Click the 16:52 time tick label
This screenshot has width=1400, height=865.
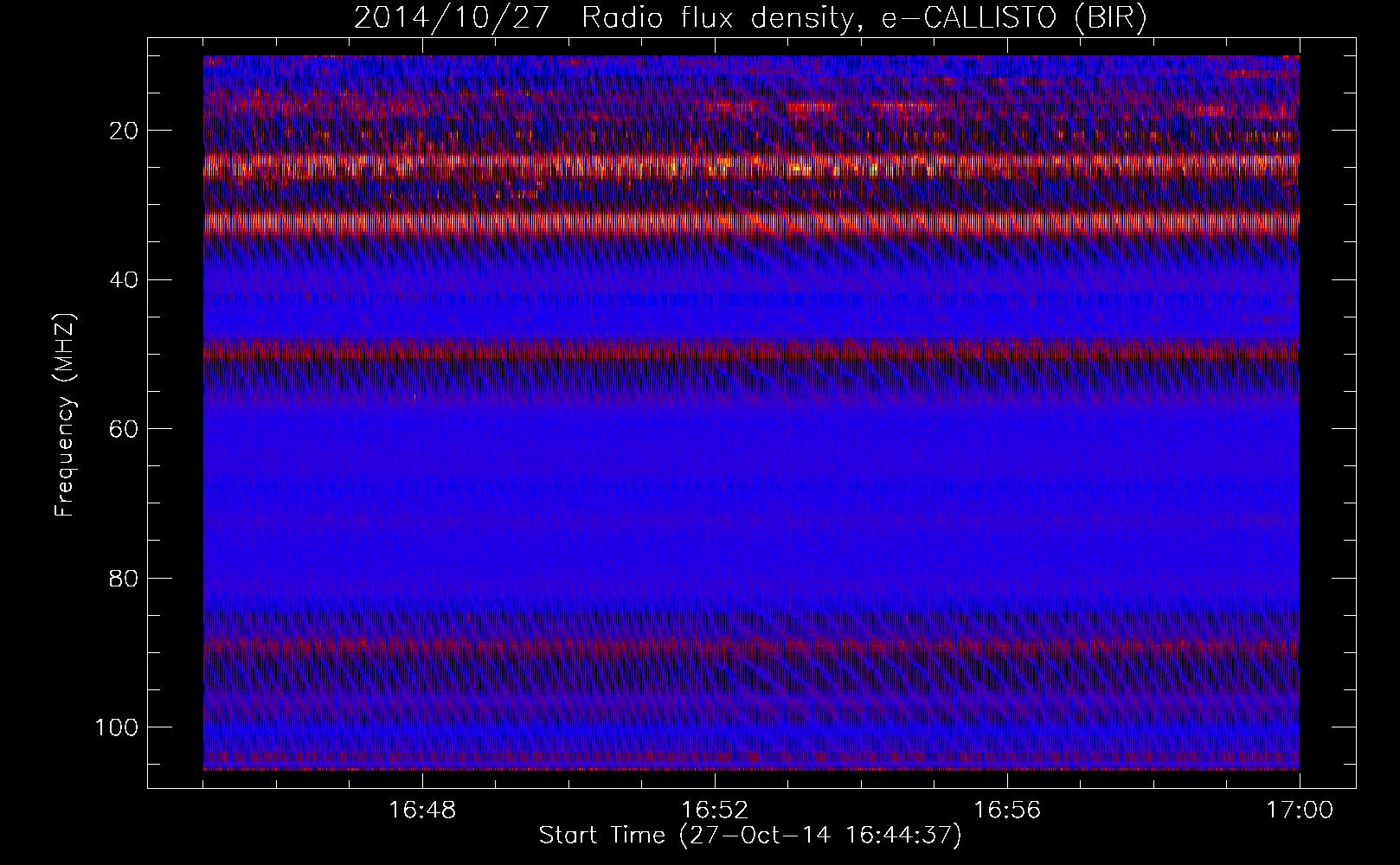click(x=715, y=811)
